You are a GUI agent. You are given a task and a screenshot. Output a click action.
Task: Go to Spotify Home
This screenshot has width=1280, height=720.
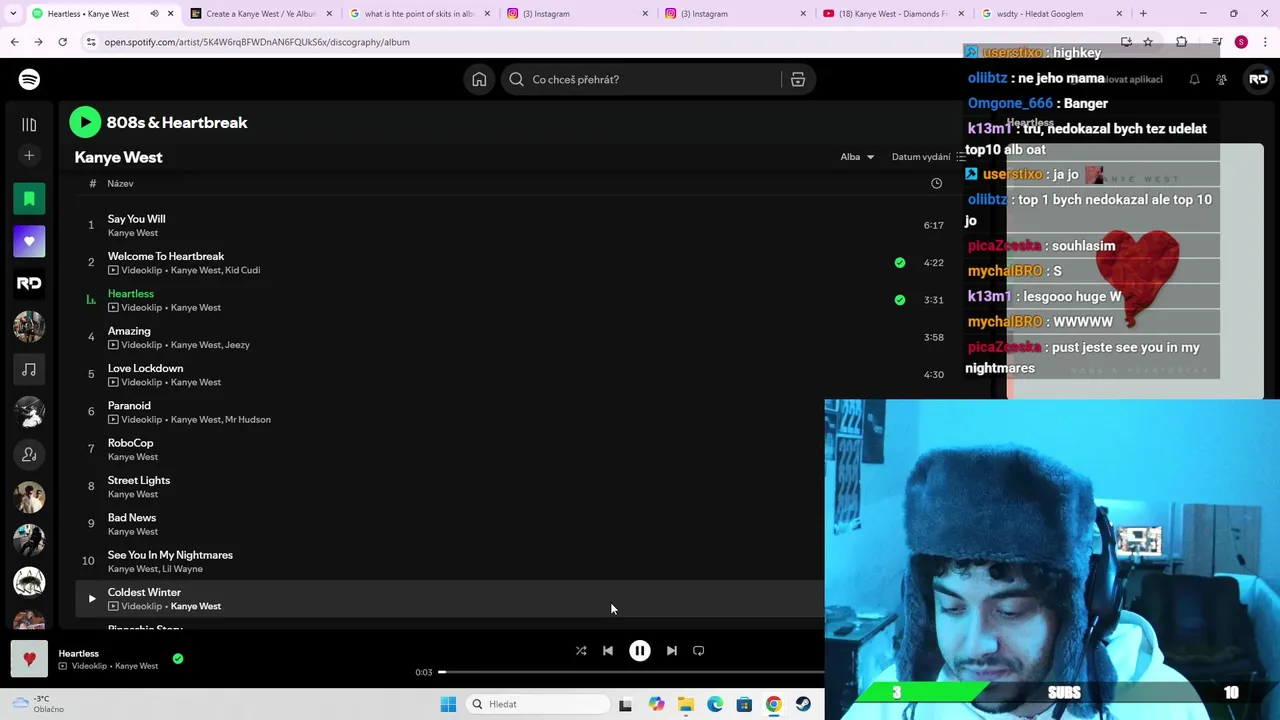pos(479,79)
